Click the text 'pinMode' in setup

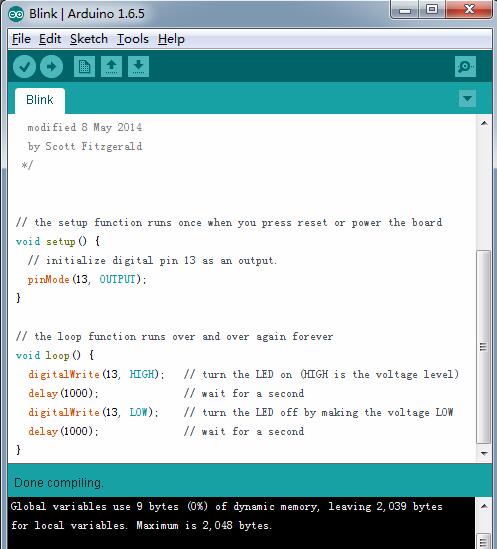(49, 279)
